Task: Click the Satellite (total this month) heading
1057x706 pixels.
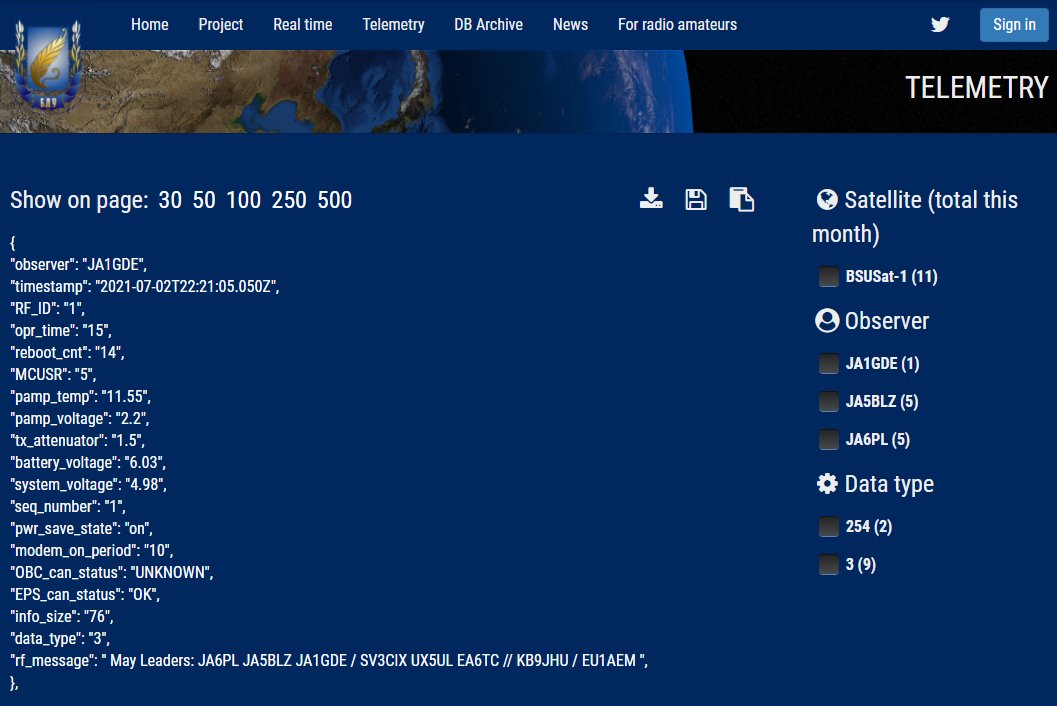Action: [915, 216]
